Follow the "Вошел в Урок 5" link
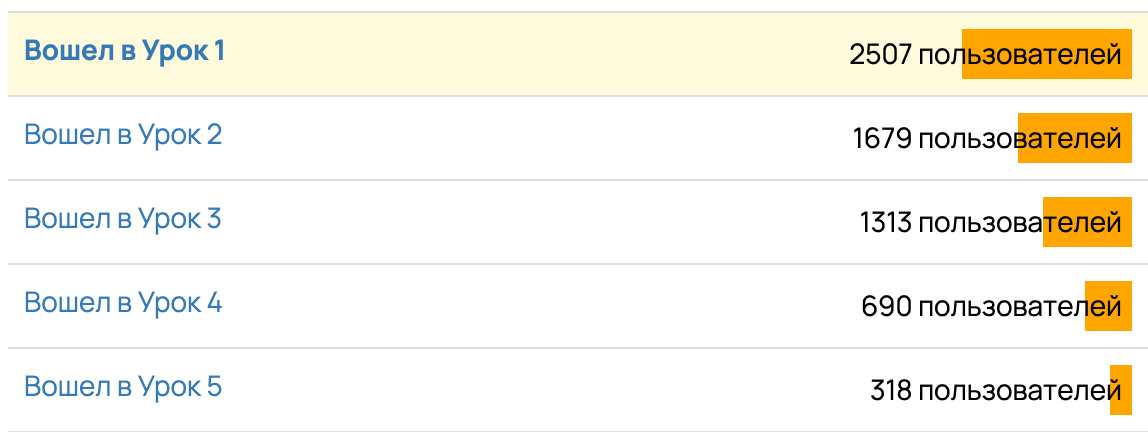This screenshot has width=1148, height=432. (123, 387)
